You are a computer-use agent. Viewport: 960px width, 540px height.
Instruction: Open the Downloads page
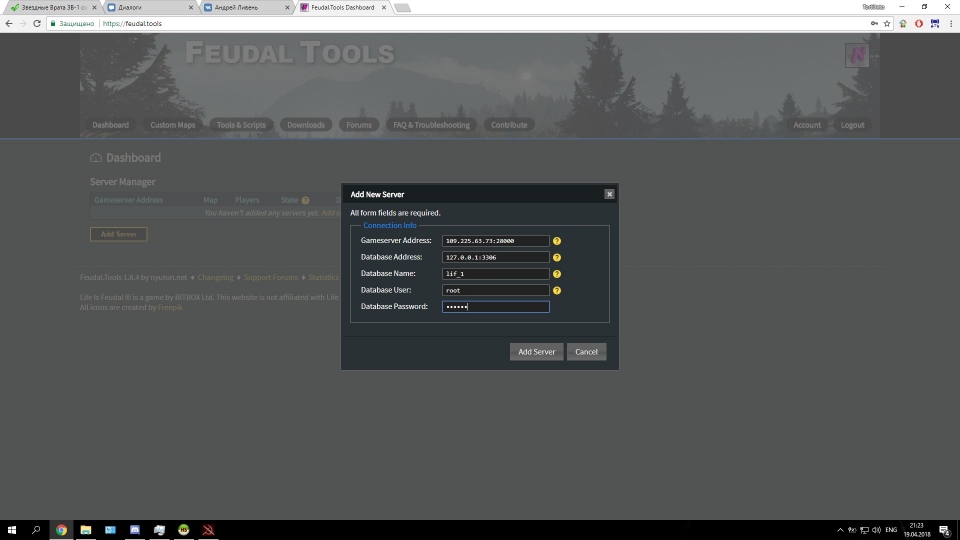point(306,125)
